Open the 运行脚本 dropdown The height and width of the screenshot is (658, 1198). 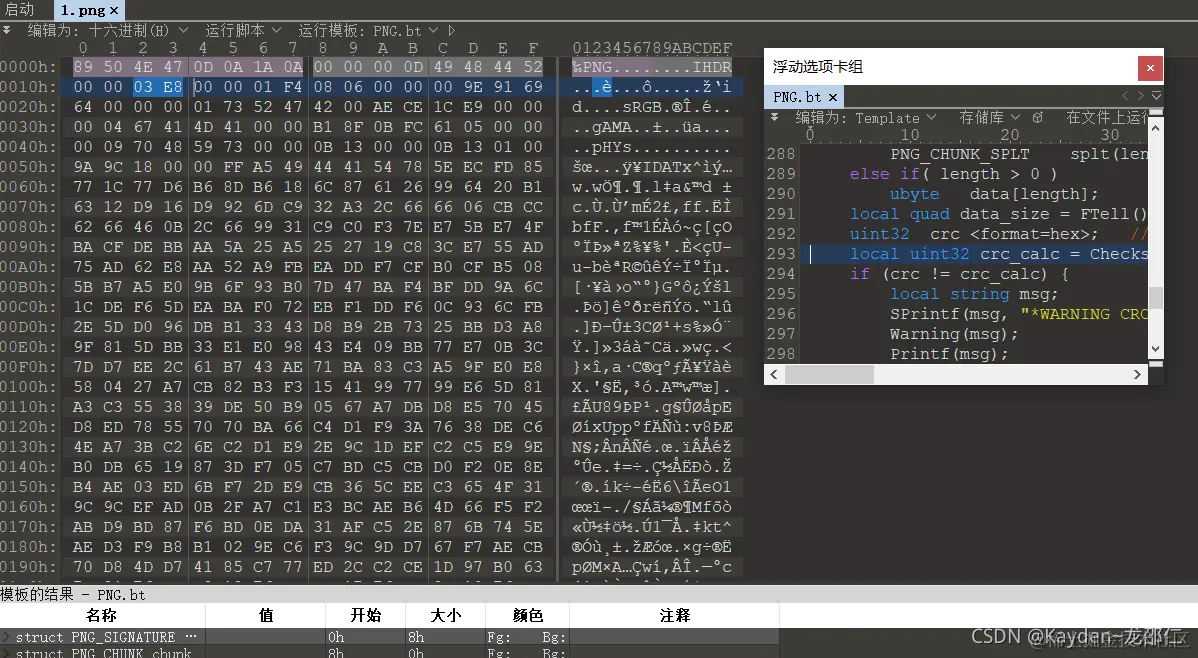click(x=243, y=31)
